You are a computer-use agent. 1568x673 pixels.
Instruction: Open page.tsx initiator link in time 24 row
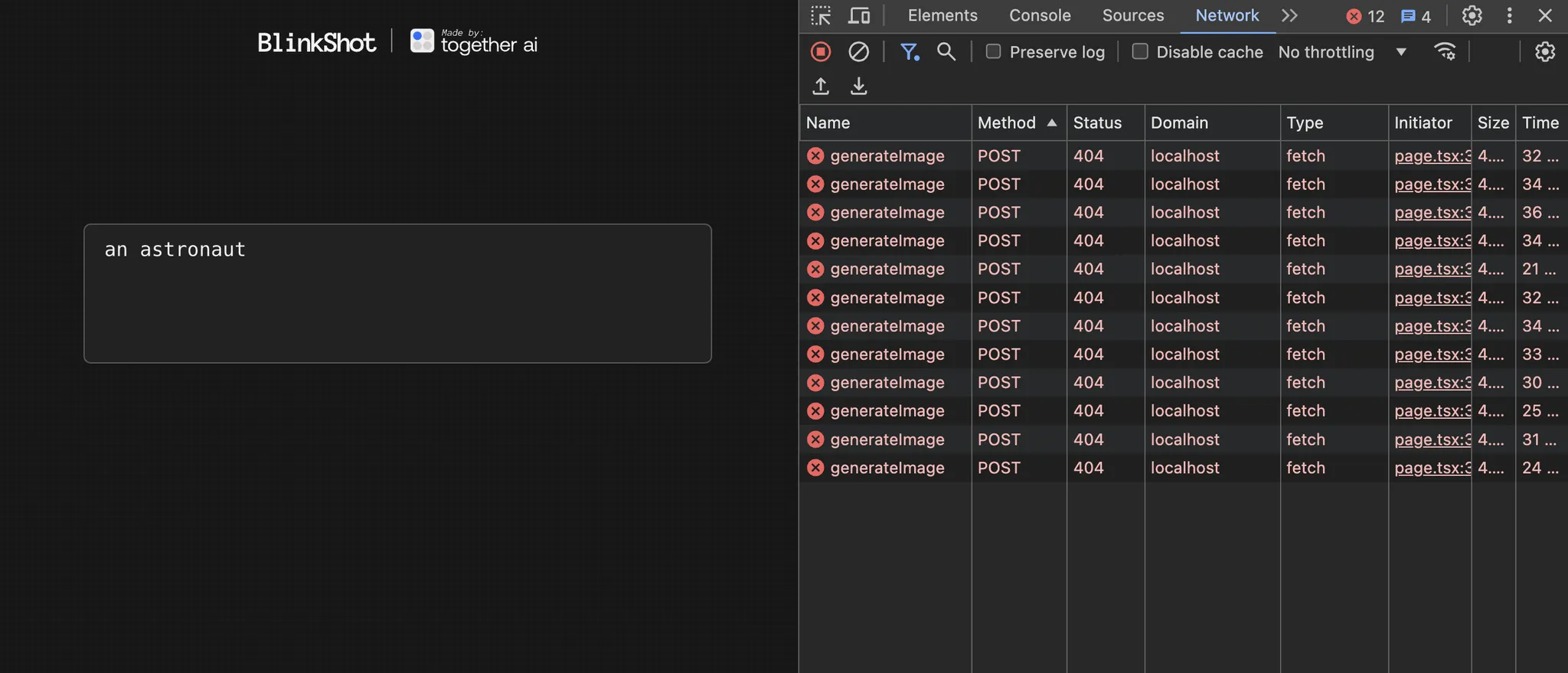(1432, 468)
